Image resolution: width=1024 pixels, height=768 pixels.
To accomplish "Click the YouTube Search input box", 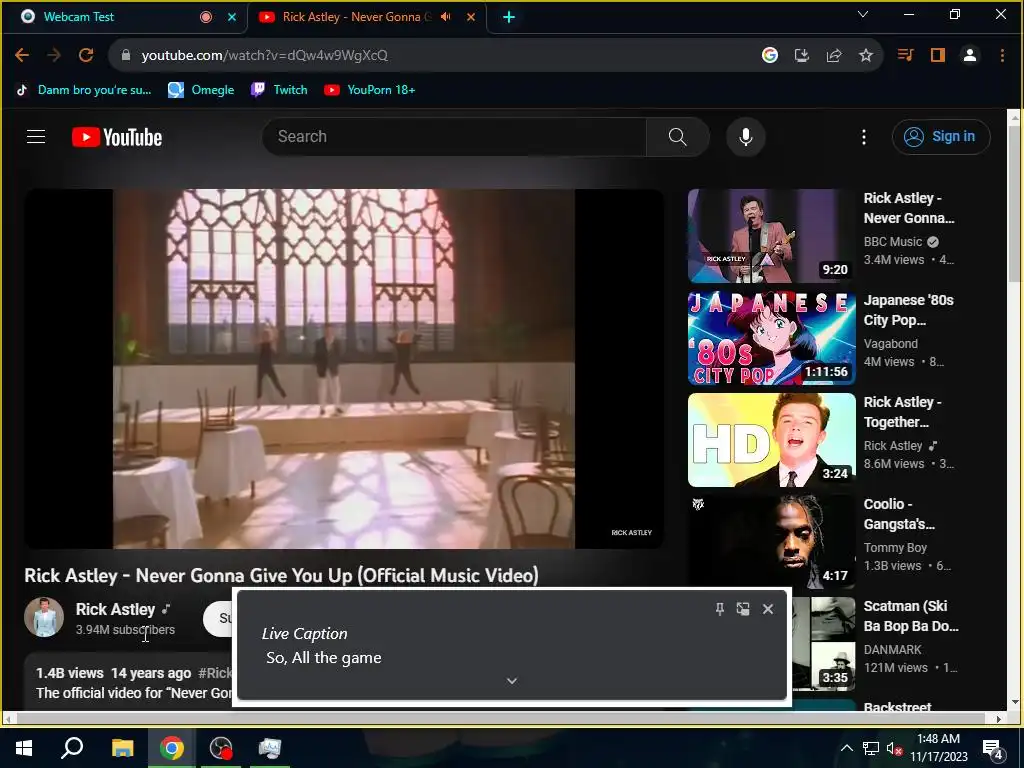I will (455, 137).
